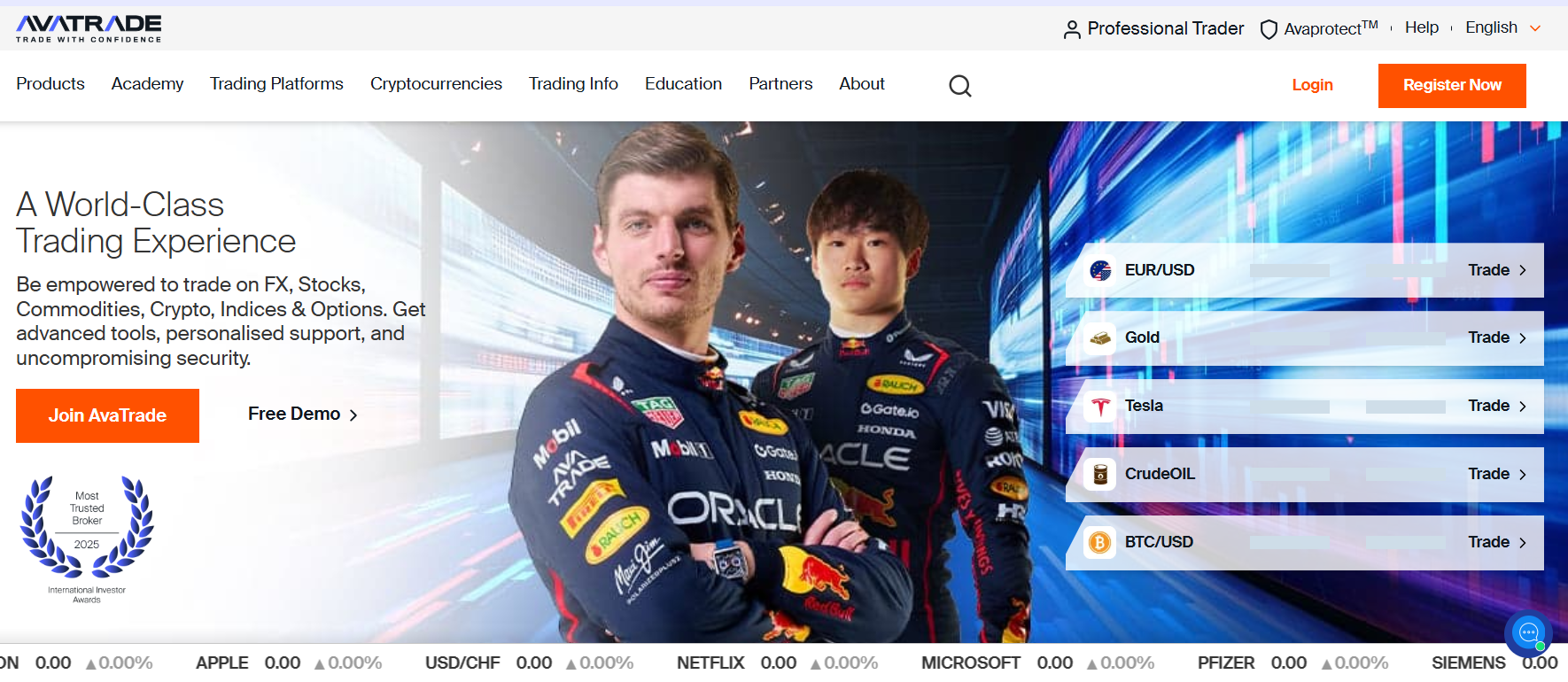Click the Professional Trader user icon
The width and height of the screenshot is (1568, 682).
tap(1072, 30)
